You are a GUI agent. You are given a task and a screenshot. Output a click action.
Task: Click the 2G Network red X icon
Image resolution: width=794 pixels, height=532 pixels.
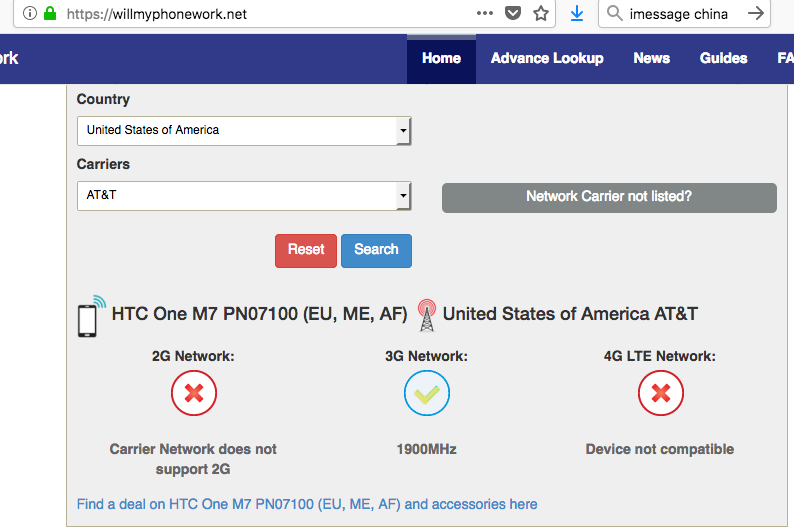pos(194,394)
